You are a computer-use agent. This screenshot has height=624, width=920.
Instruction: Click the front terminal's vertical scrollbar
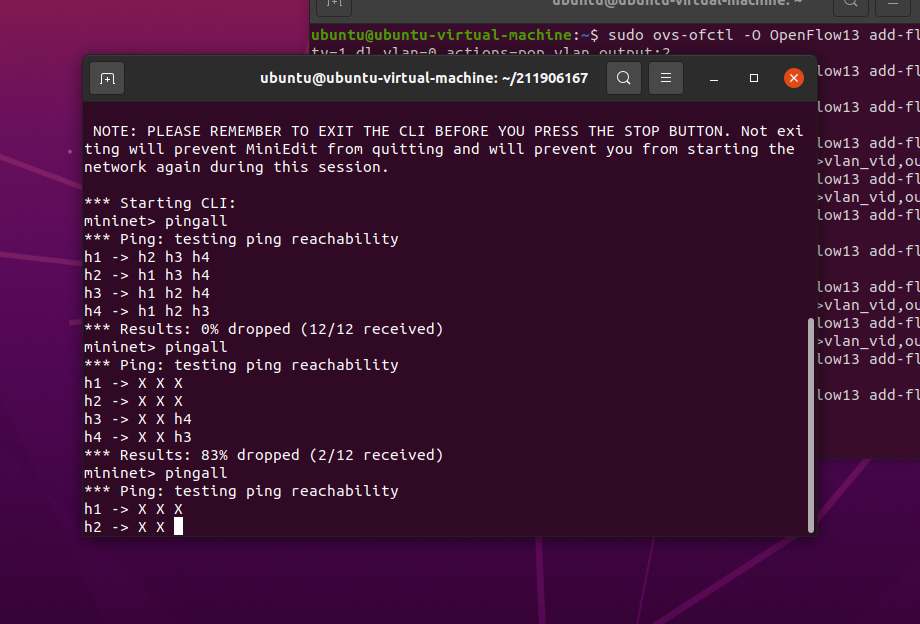(811, 425)
